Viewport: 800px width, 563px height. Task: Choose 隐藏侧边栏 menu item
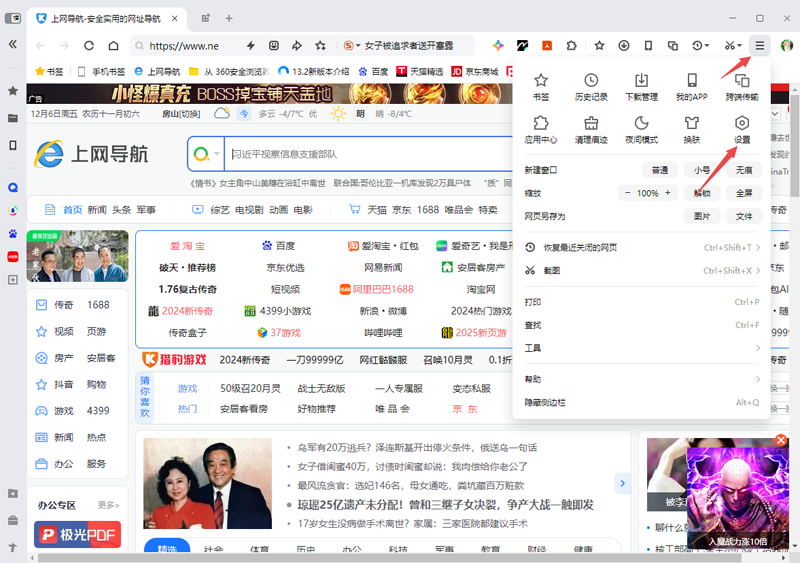tap(642, 402)
